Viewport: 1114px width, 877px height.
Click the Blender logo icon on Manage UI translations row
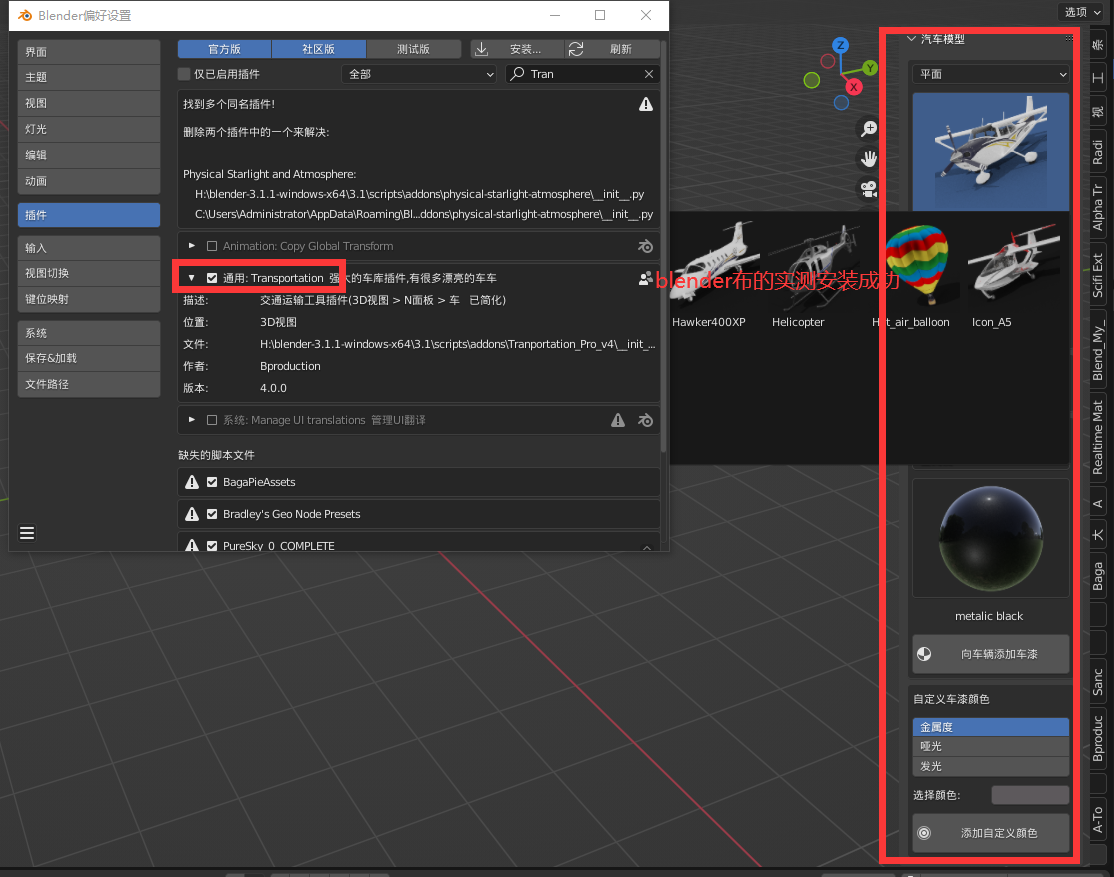645,420
